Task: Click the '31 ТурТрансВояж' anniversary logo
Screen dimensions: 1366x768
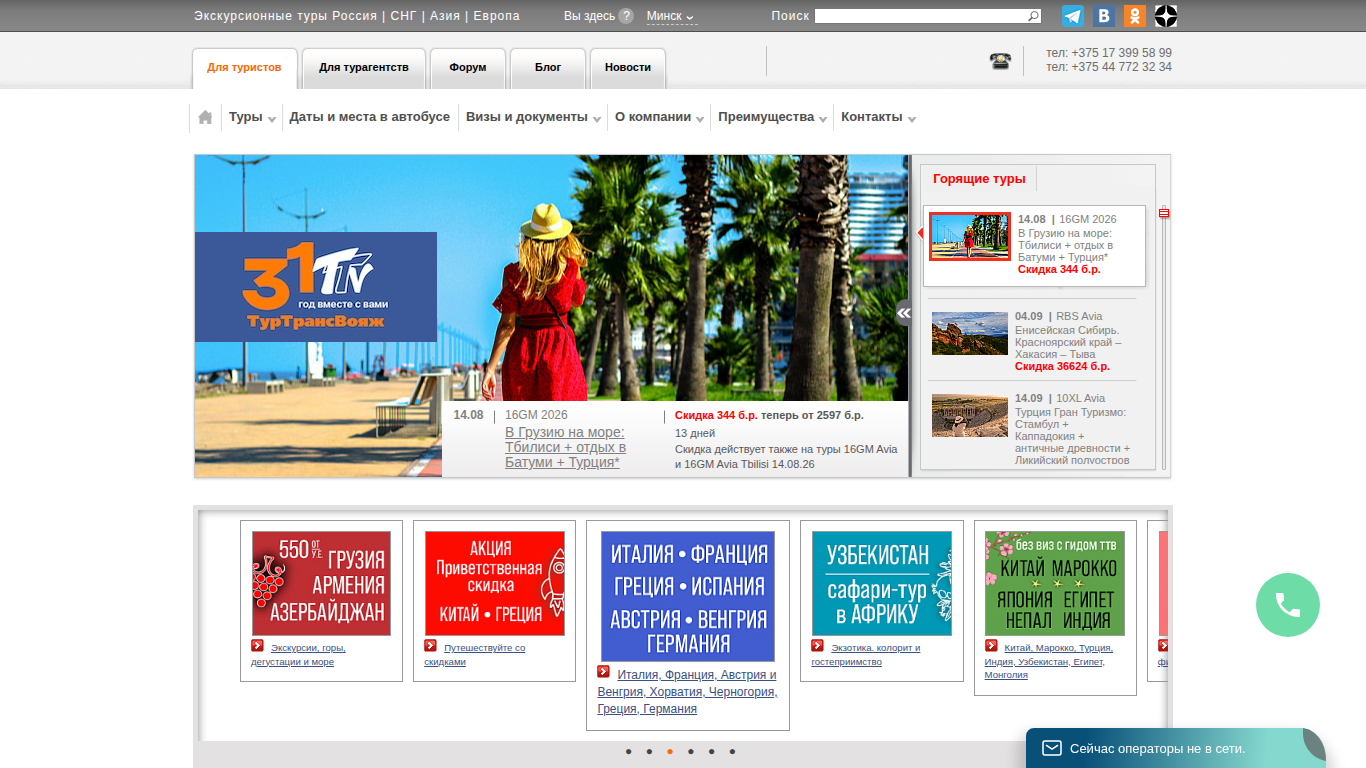Action: (316, 287)
